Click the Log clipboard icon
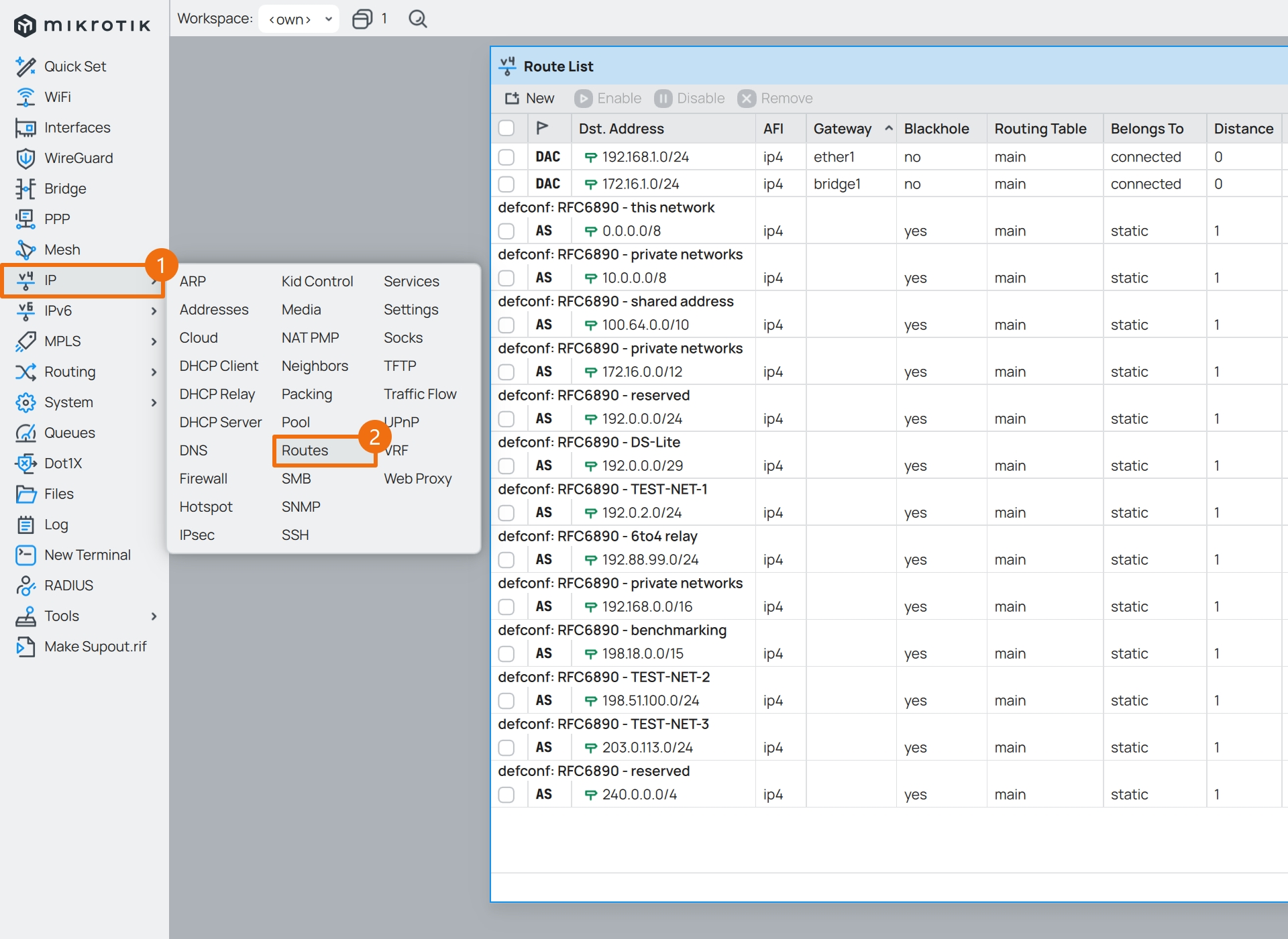 coord(25,524)
